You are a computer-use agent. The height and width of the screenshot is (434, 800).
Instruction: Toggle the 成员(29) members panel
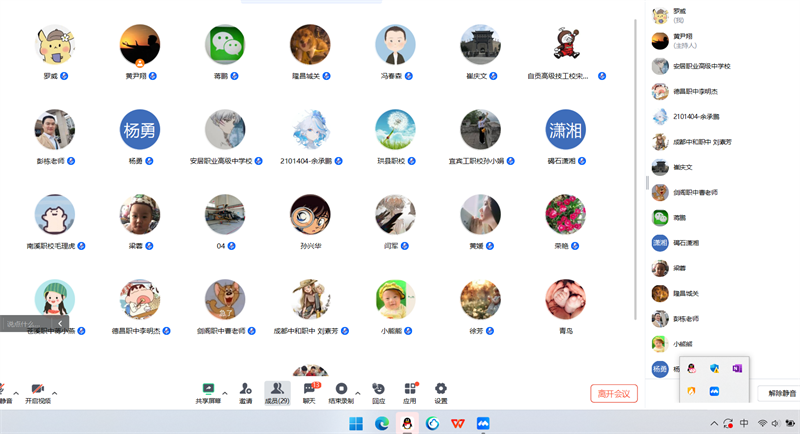click(276, 390)
